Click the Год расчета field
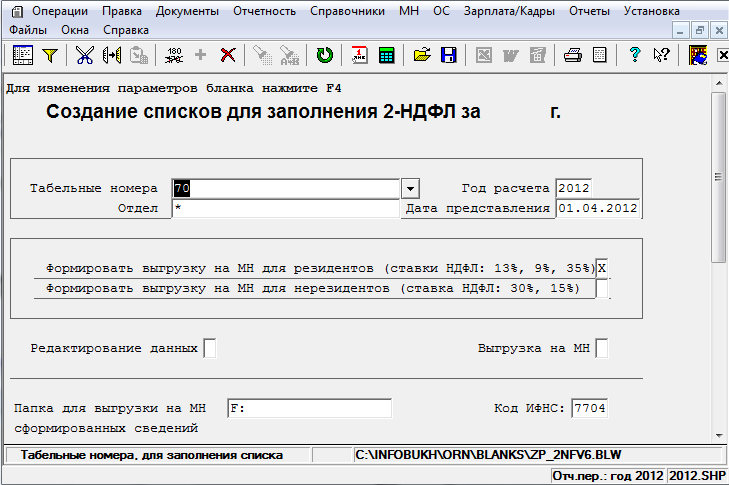Image resolution: width=729 pixels, height=485 pixels. click(575, 188)
